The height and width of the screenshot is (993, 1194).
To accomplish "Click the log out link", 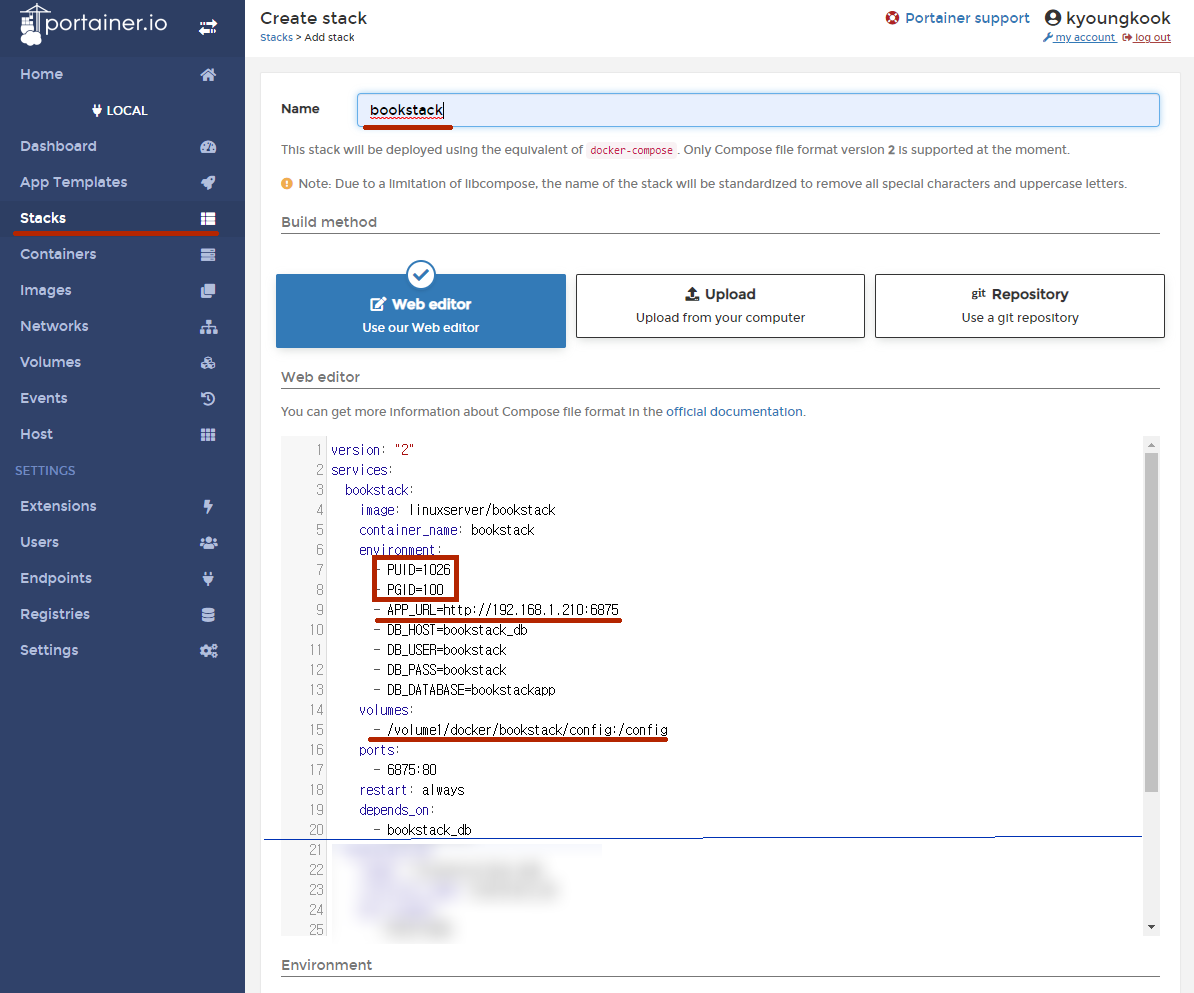I will [x=1152, y=37].
